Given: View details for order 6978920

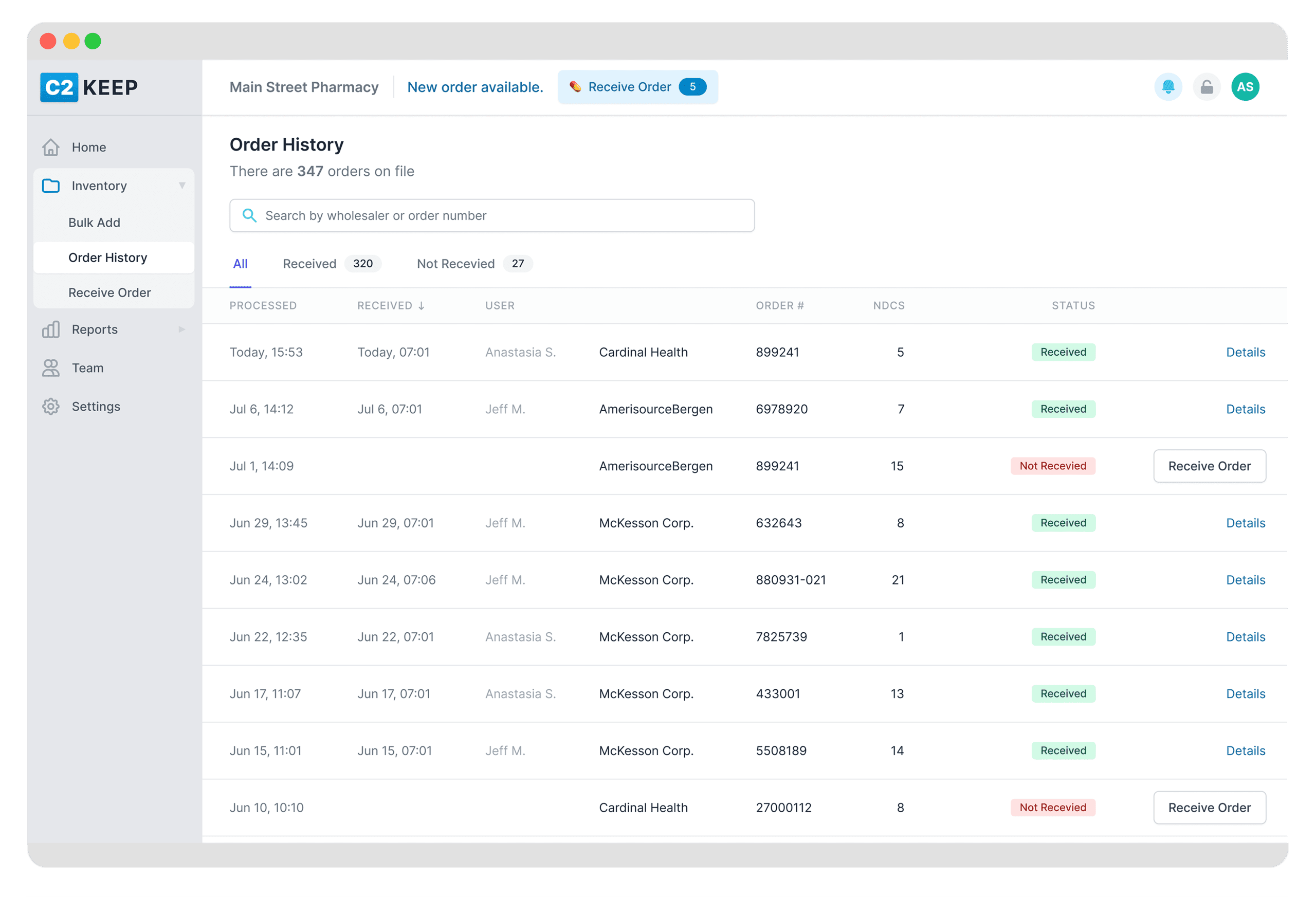Looking at the screenshot, I should pyautogui.click(x=1245, y=409).
